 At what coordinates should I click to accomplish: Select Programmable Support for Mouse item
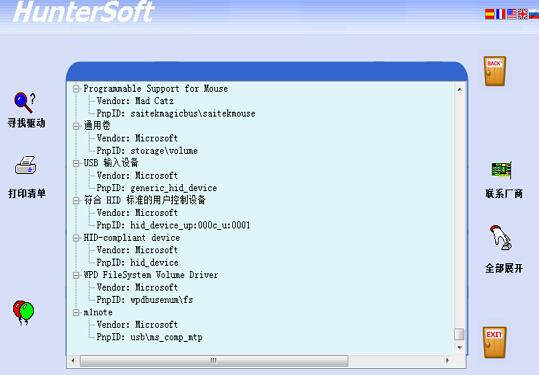(x=156, y=89)
